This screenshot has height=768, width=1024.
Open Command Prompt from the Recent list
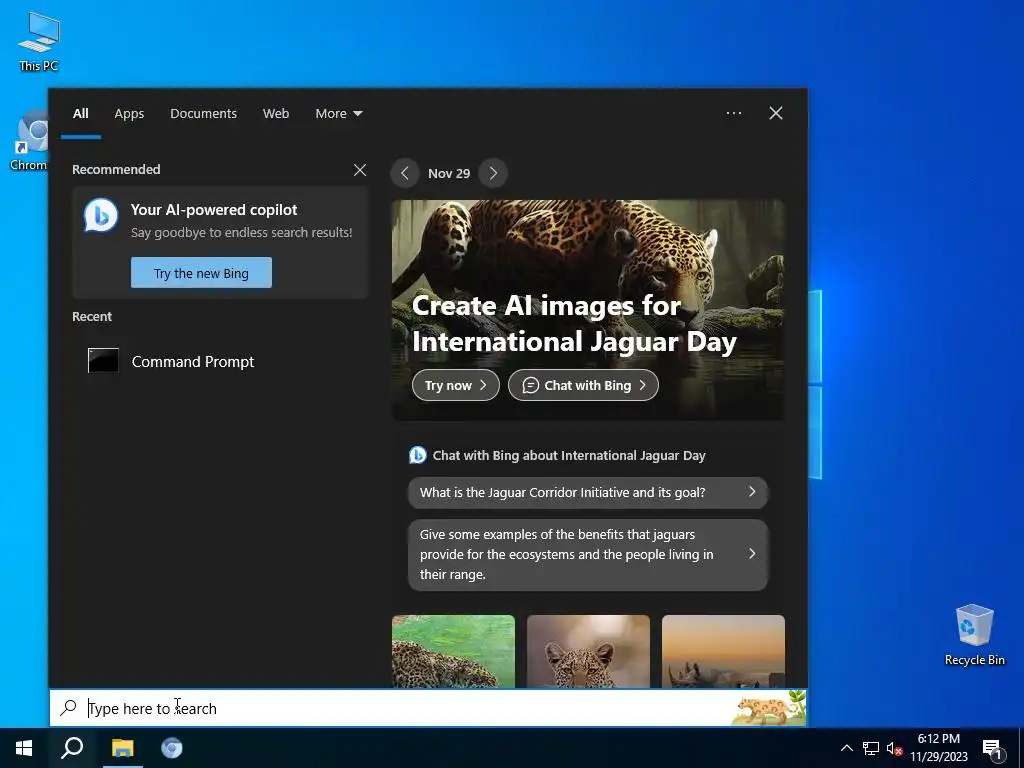click(x=220, y=361)
